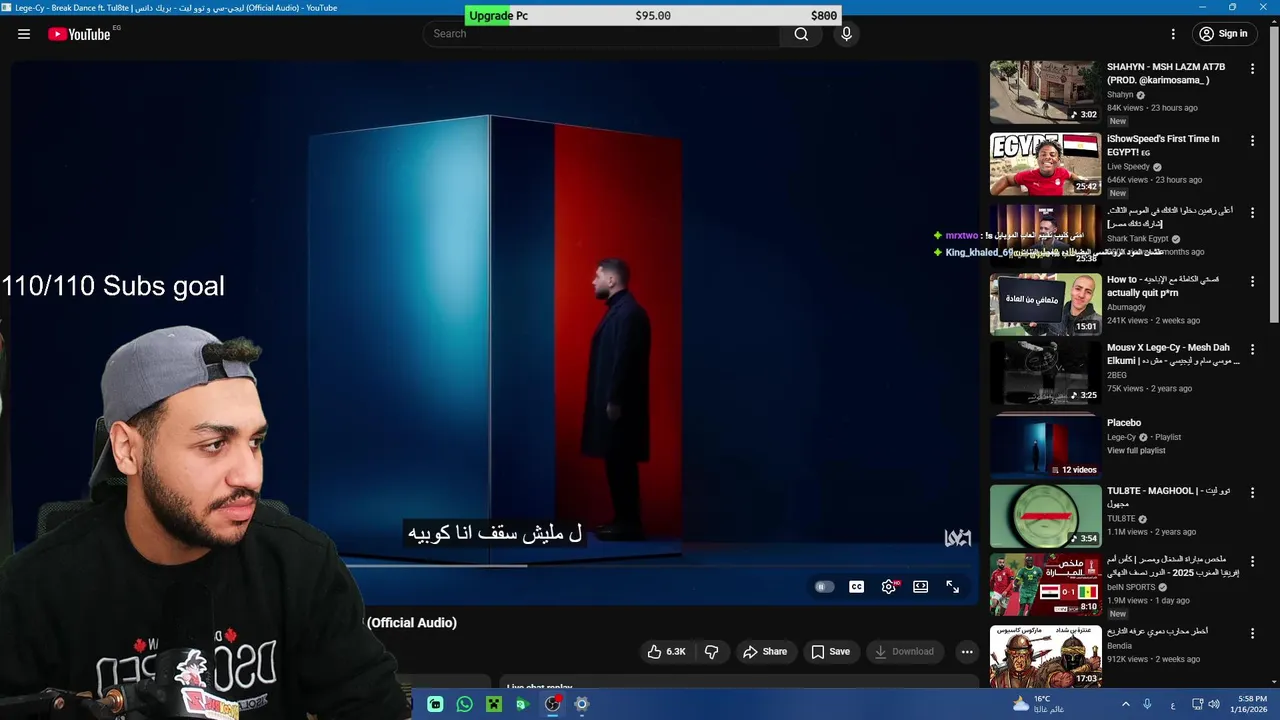
Task: Open the volume speaker tray icon
Action: point(1214,704)
